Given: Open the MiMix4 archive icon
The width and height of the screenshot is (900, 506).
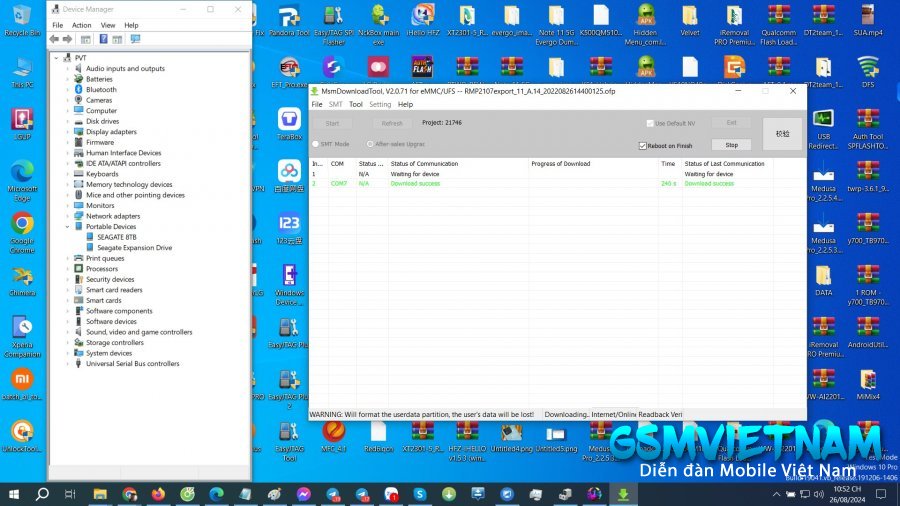Looking at the screenshot, I should click(868, 384).
